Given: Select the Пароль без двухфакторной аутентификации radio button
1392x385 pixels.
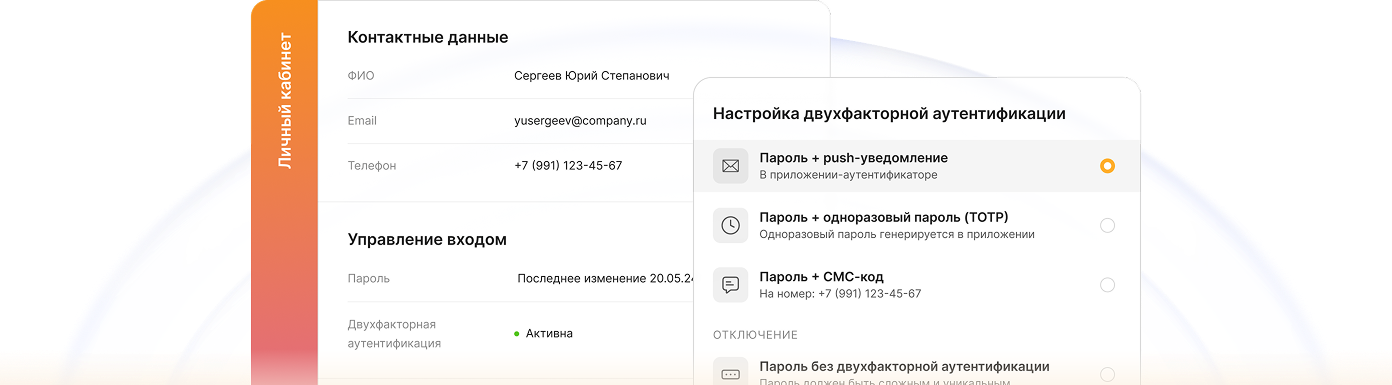Looking at the screenshot, I should [x=1107, y=374].
